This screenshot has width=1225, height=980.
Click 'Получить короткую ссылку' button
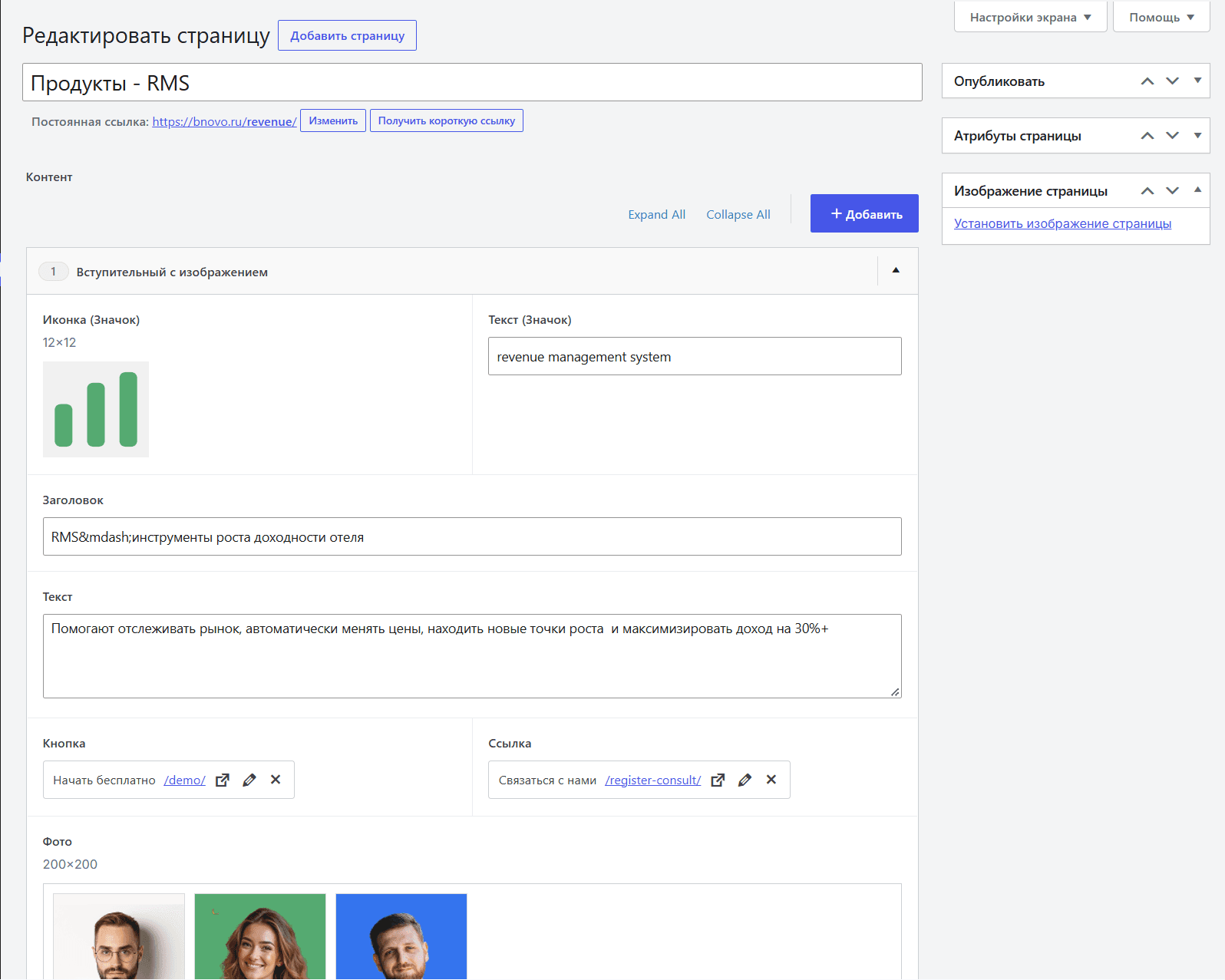tap(447, 120)
